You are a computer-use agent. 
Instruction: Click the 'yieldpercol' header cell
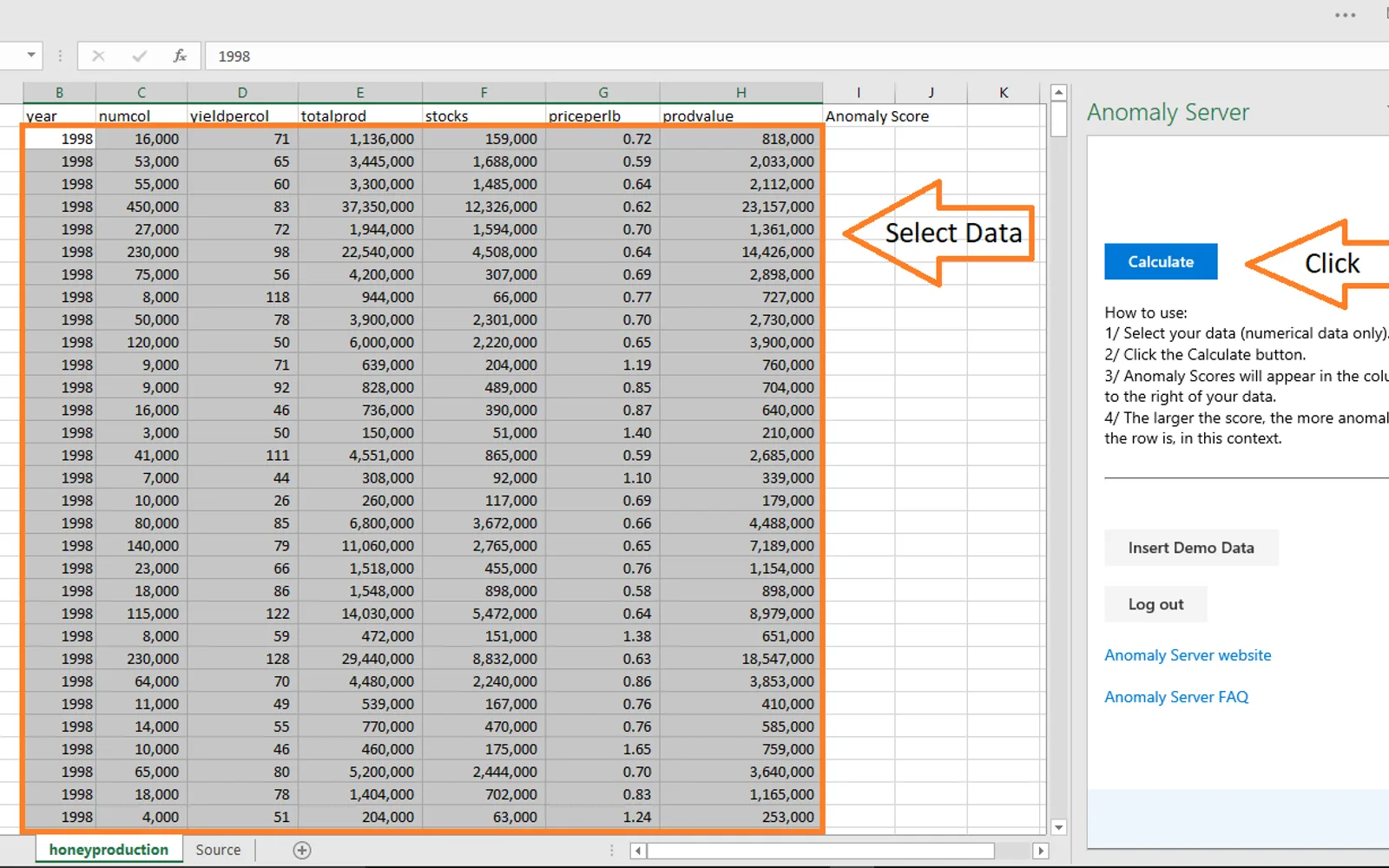(x=242, y=115)
